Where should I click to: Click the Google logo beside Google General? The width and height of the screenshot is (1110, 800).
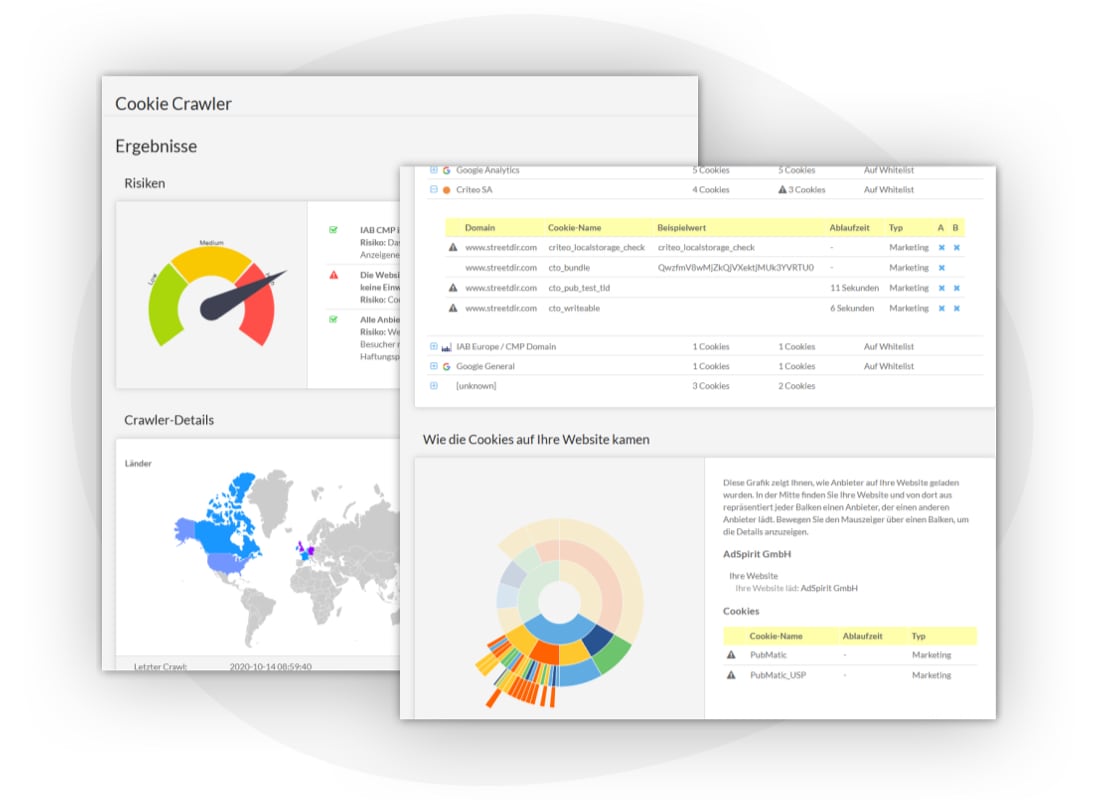pos(447,367)
